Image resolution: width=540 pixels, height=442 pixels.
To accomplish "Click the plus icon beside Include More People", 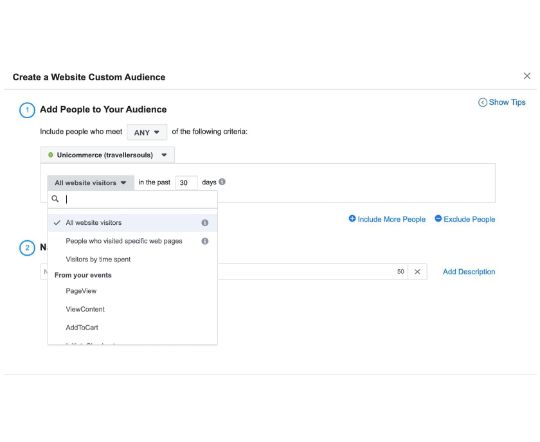I will (352, 218).
